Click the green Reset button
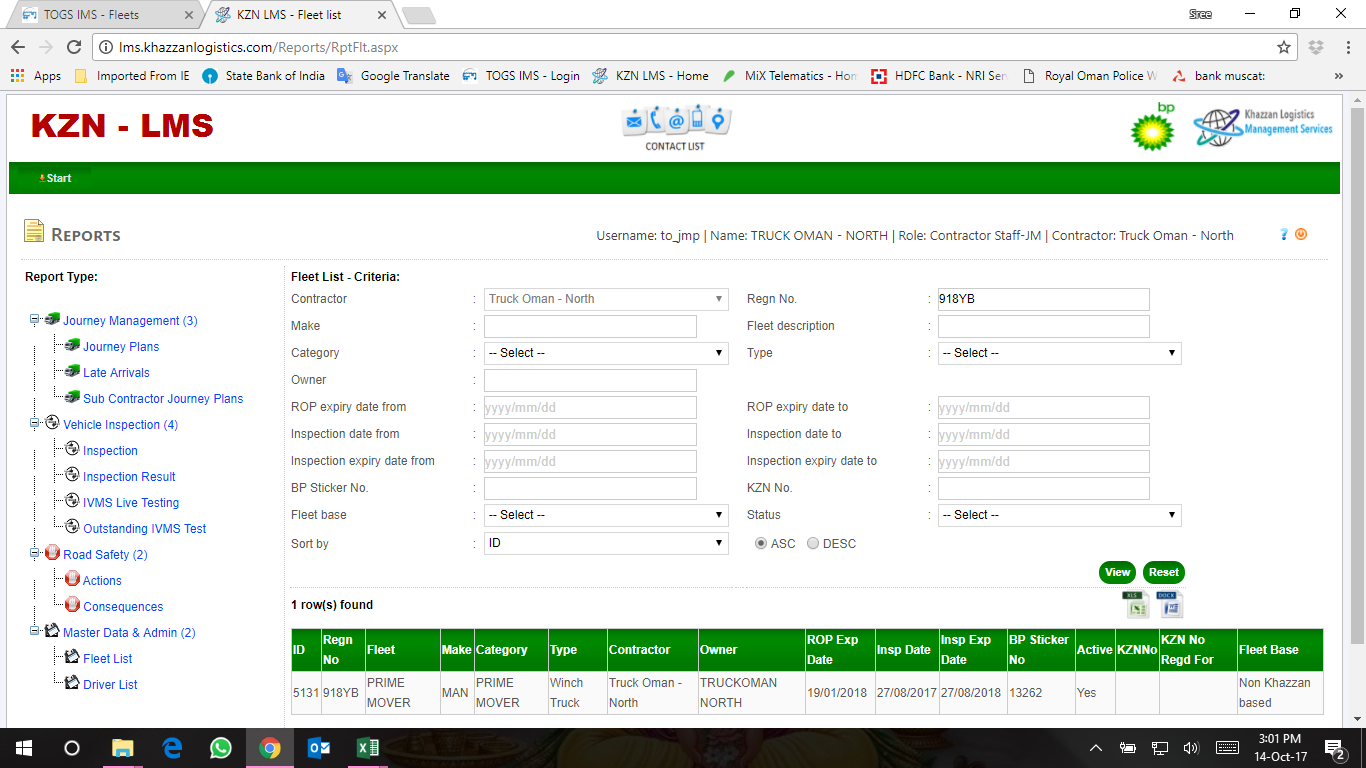Viewport: 1366px width, 768px height. [x=1163, y=573]
